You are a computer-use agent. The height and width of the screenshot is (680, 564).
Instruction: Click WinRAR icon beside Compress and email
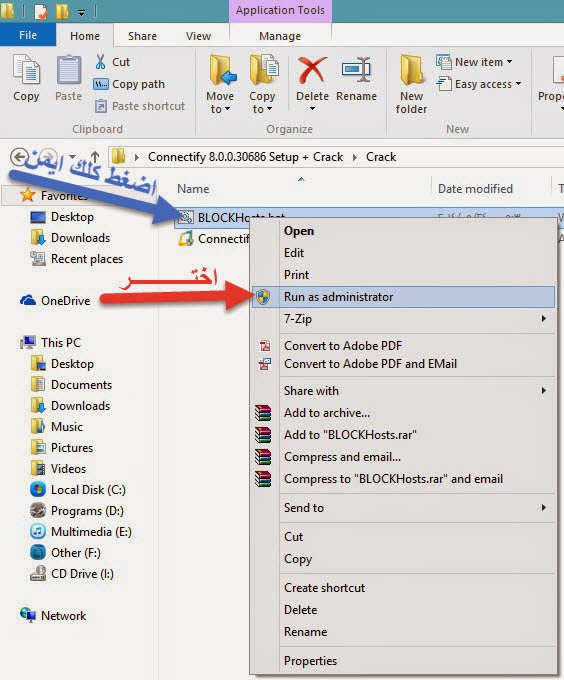tap(263, 457)
